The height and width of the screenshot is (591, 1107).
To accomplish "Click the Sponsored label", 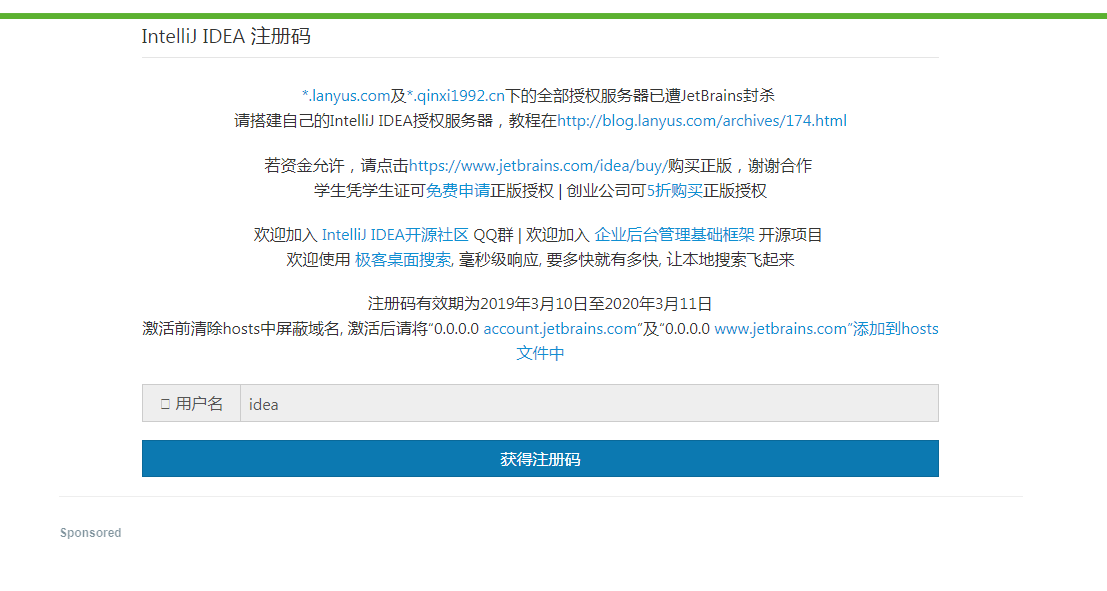I will click(x=90, y=533).
